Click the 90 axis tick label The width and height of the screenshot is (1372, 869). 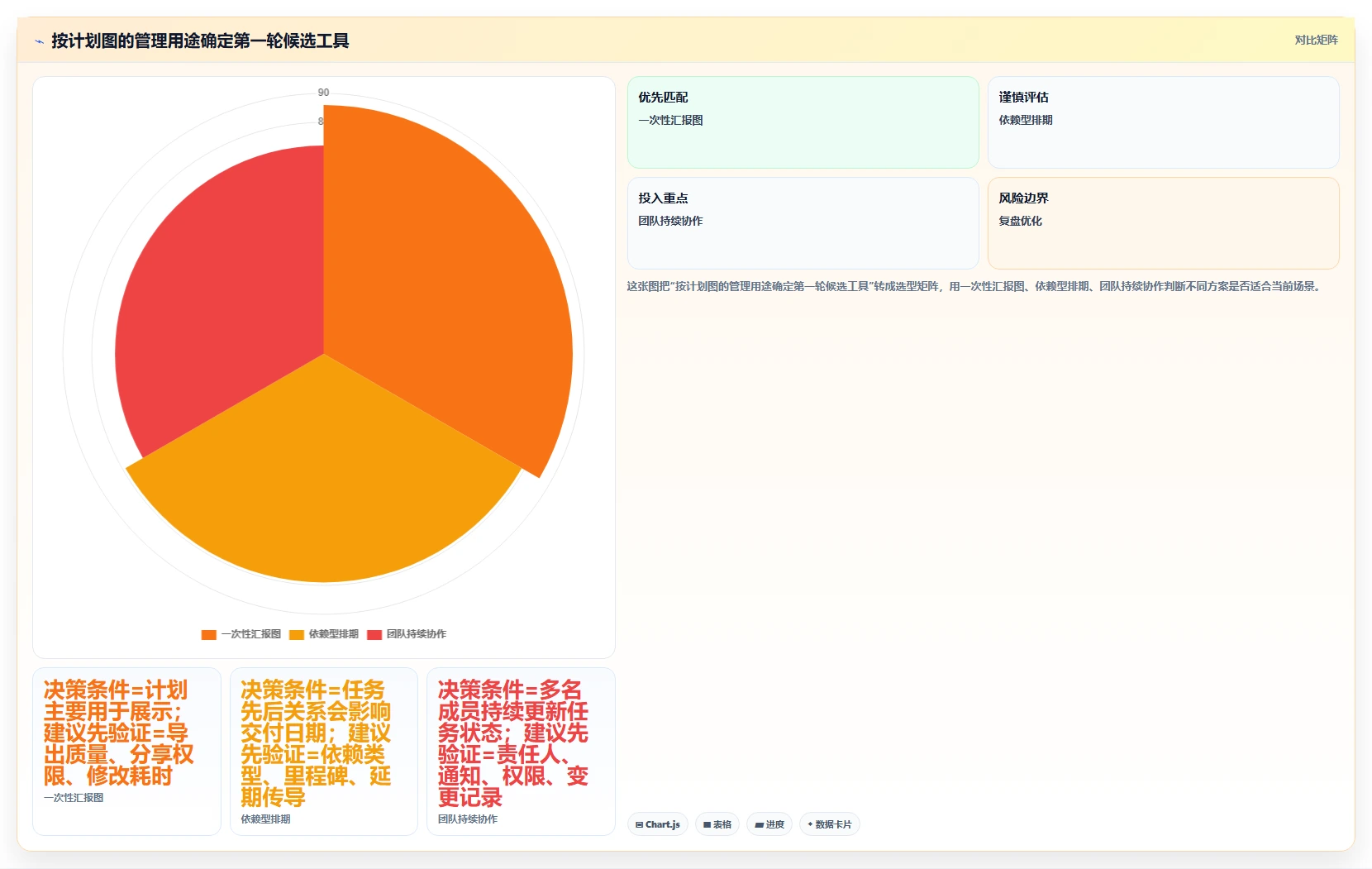pos(323,93)
